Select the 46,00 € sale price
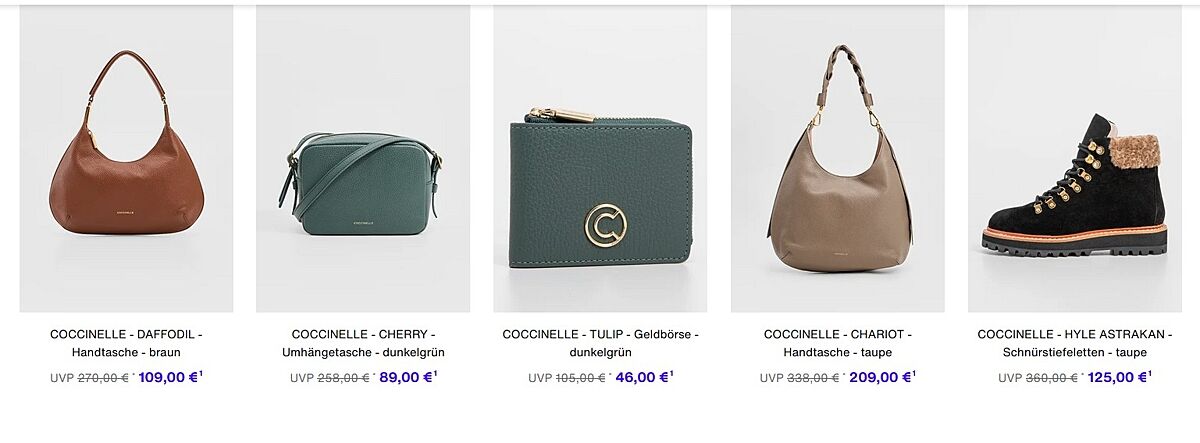 point(642,377)
